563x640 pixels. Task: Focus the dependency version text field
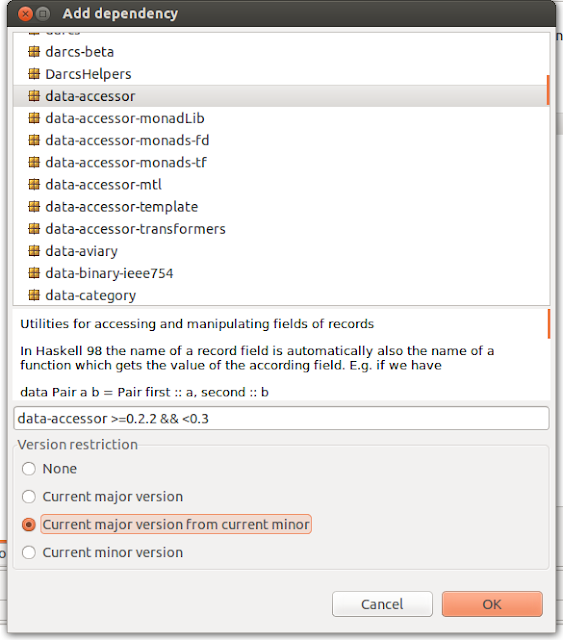[281, 418]
